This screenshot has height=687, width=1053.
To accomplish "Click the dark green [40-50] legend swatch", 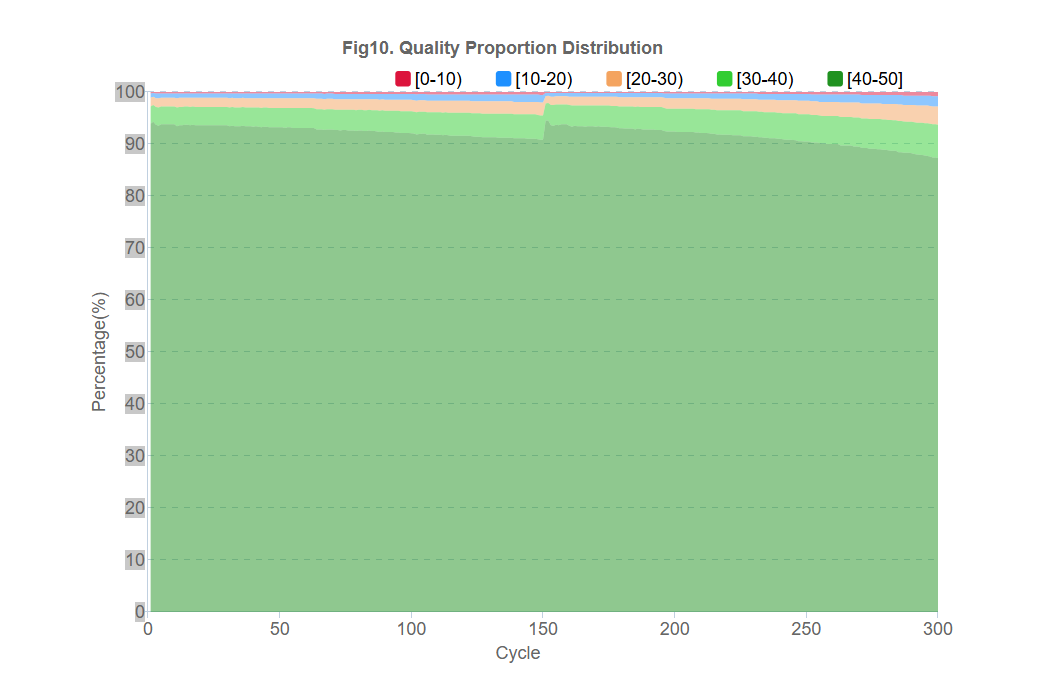I will click(835, 79).
